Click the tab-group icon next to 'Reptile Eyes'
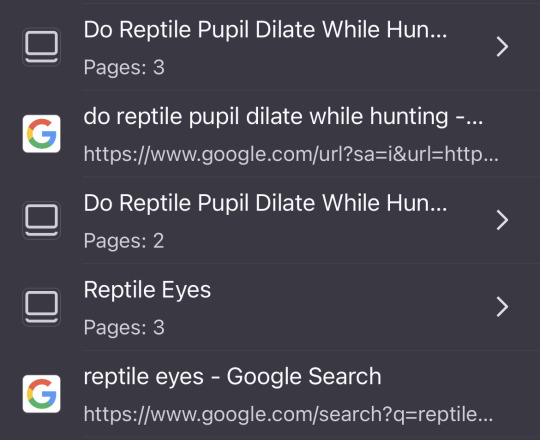 (x=41, y=307)
